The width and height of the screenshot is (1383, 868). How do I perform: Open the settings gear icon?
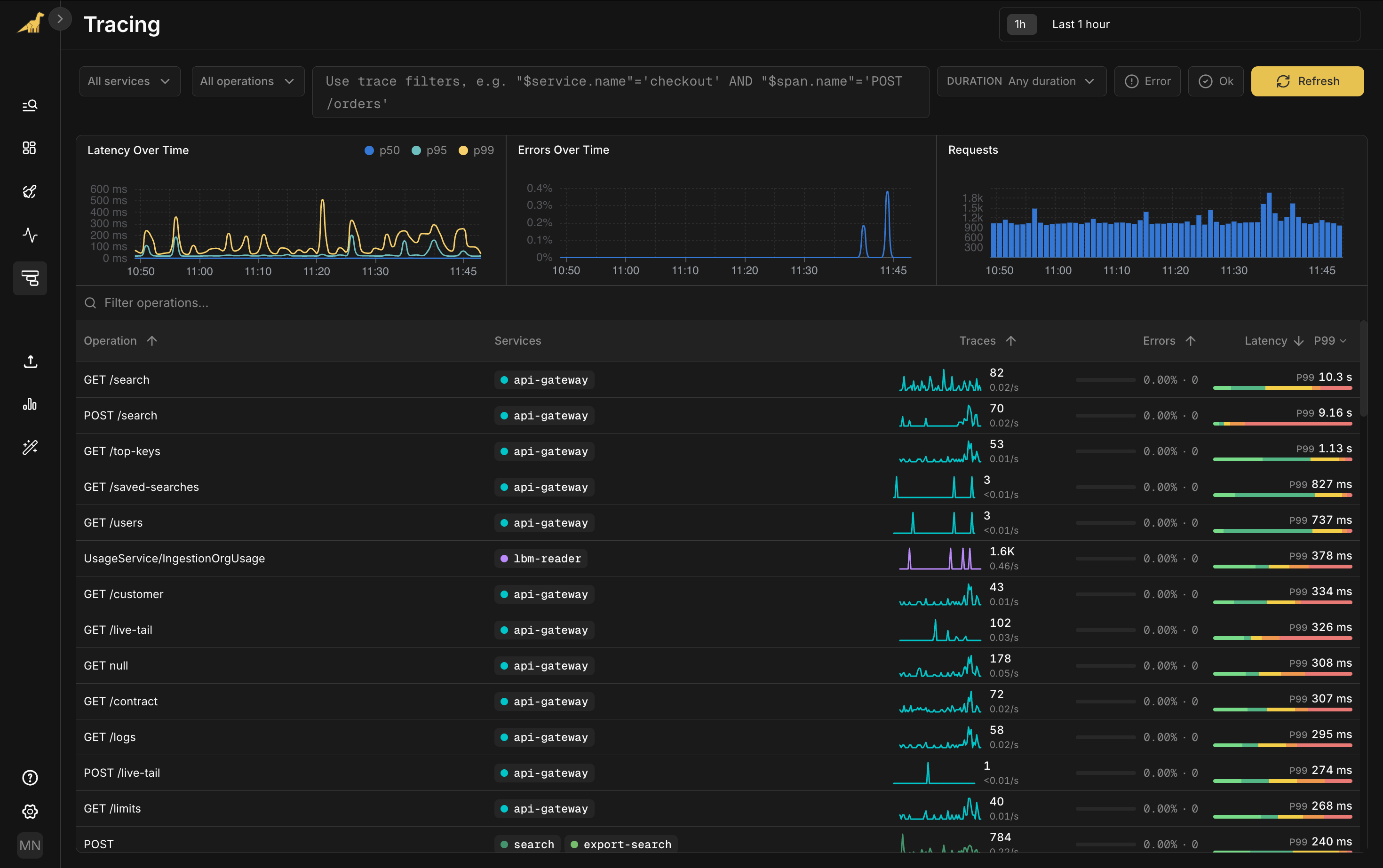point(30,811)
